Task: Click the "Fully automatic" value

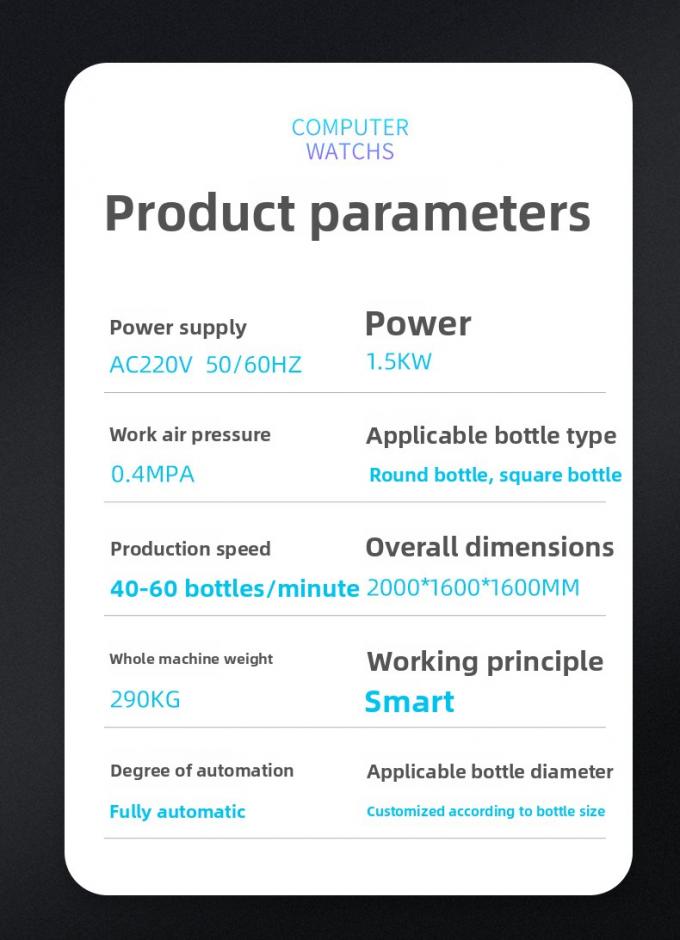Action: 177,812
